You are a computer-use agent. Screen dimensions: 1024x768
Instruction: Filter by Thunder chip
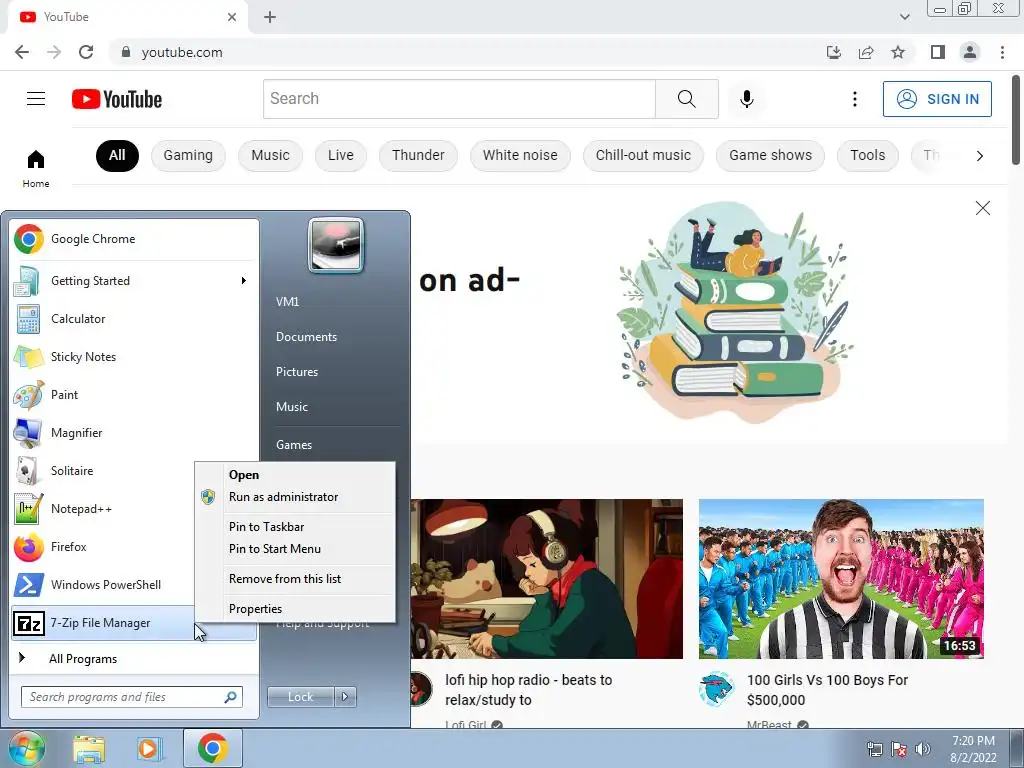pyautogui.click(x=418, y=155)
